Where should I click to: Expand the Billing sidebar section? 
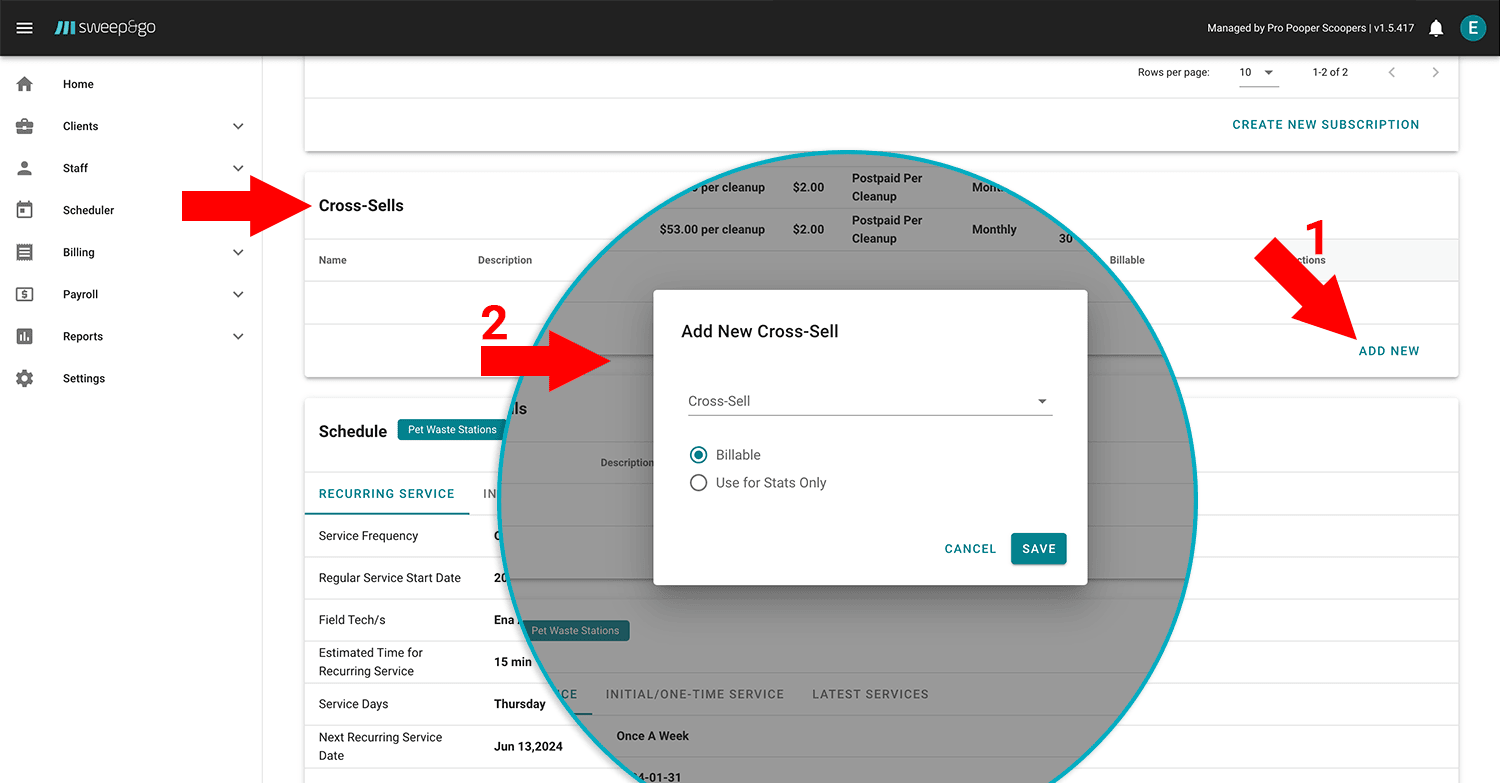[x=238, y=252]
